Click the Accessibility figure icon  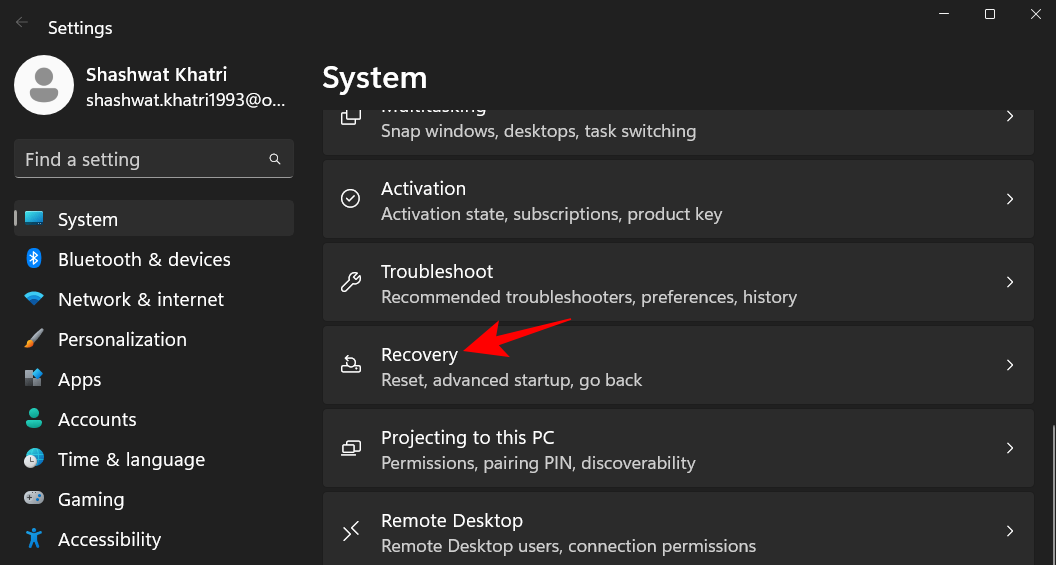[x=34, y=538]
